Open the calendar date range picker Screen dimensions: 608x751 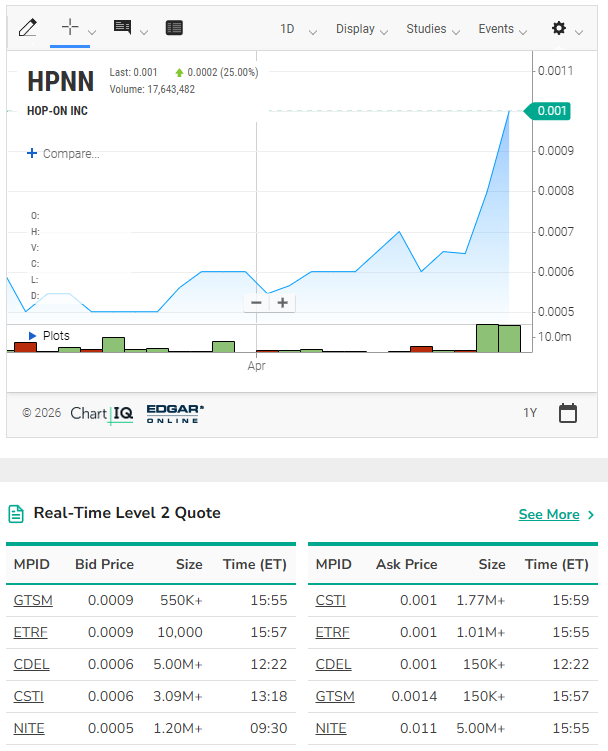tap(568, 413)
